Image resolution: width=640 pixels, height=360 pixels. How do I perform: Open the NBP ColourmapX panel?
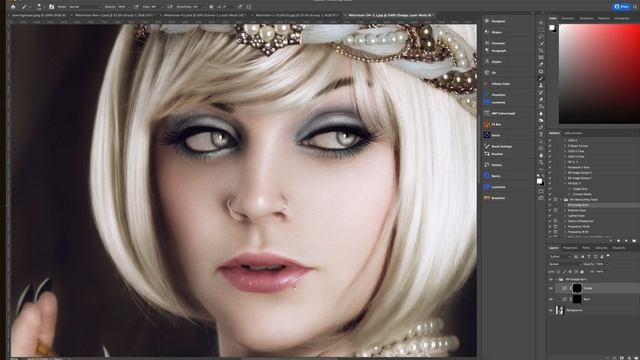(500, 113)
